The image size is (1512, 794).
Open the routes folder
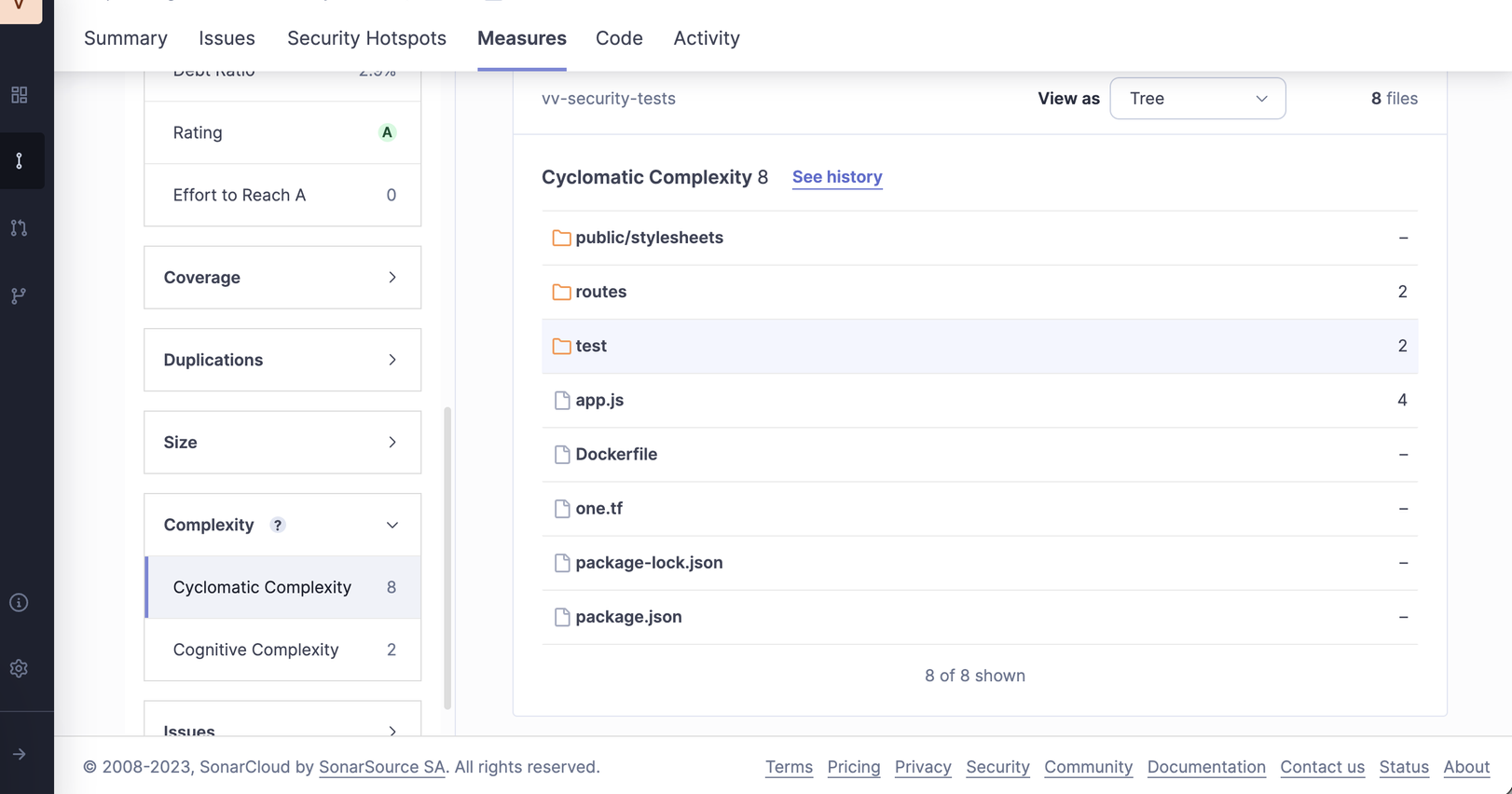click(600, 292)
